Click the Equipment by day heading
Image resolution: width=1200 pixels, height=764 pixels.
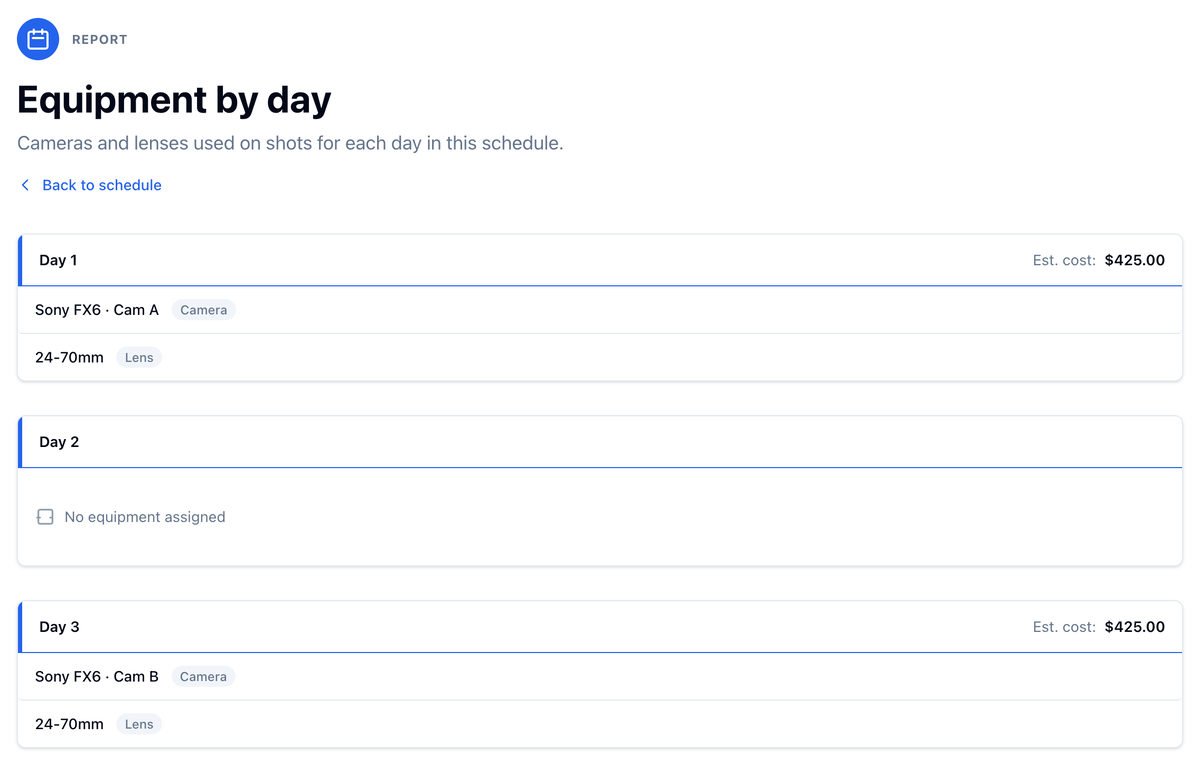click(174, 100)
